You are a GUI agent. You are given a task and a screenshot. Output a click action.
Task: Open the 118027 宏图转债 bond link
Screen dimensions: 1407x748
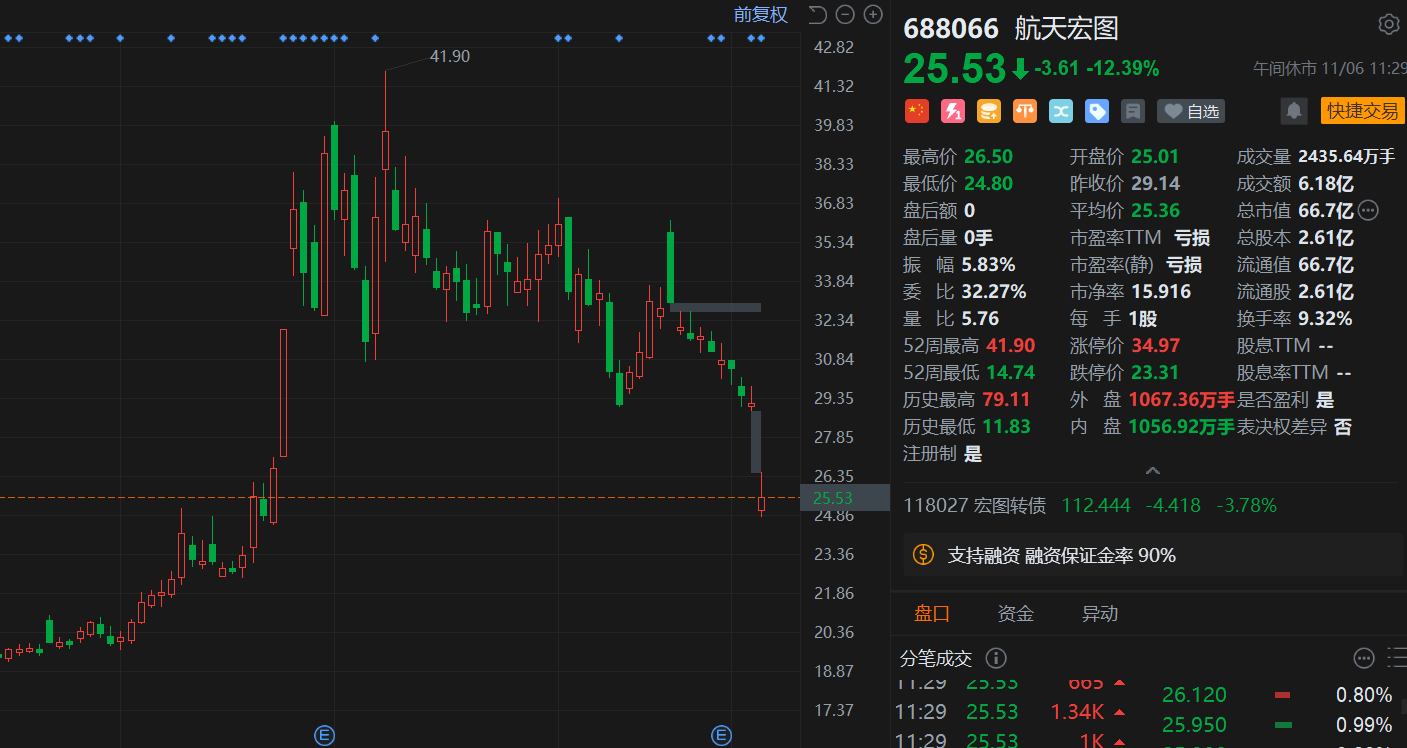975,505
